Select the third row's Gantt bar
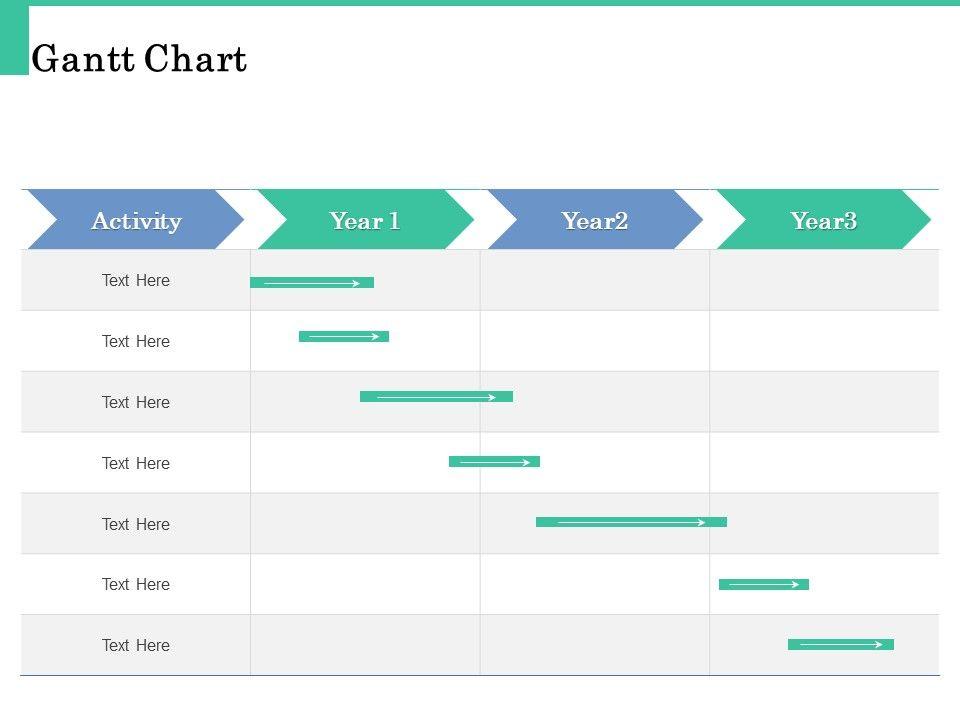960x720 pixels. pos(436,397)
